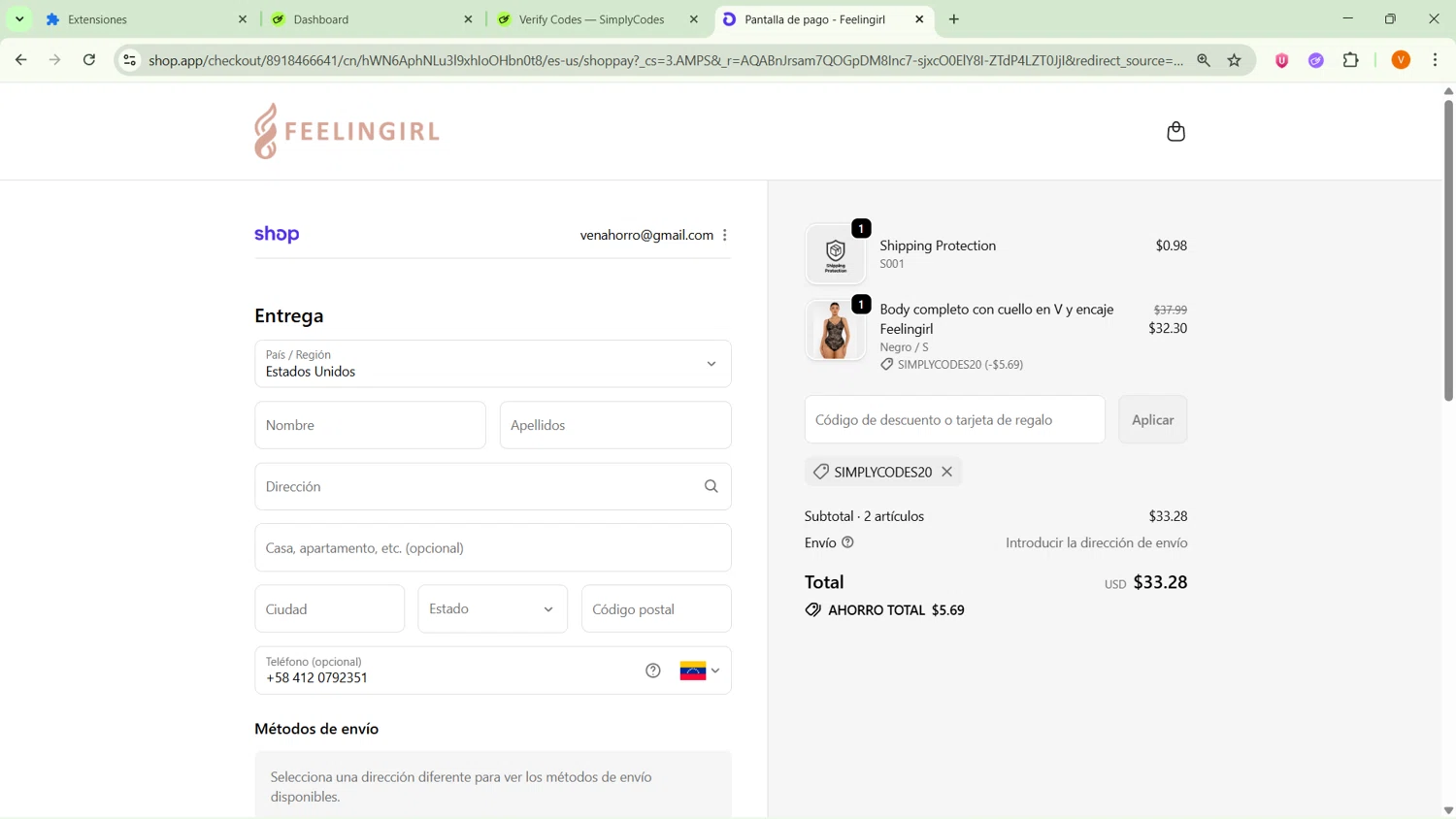
Task: Click the address bar URL
Action: tap(666, 60)
